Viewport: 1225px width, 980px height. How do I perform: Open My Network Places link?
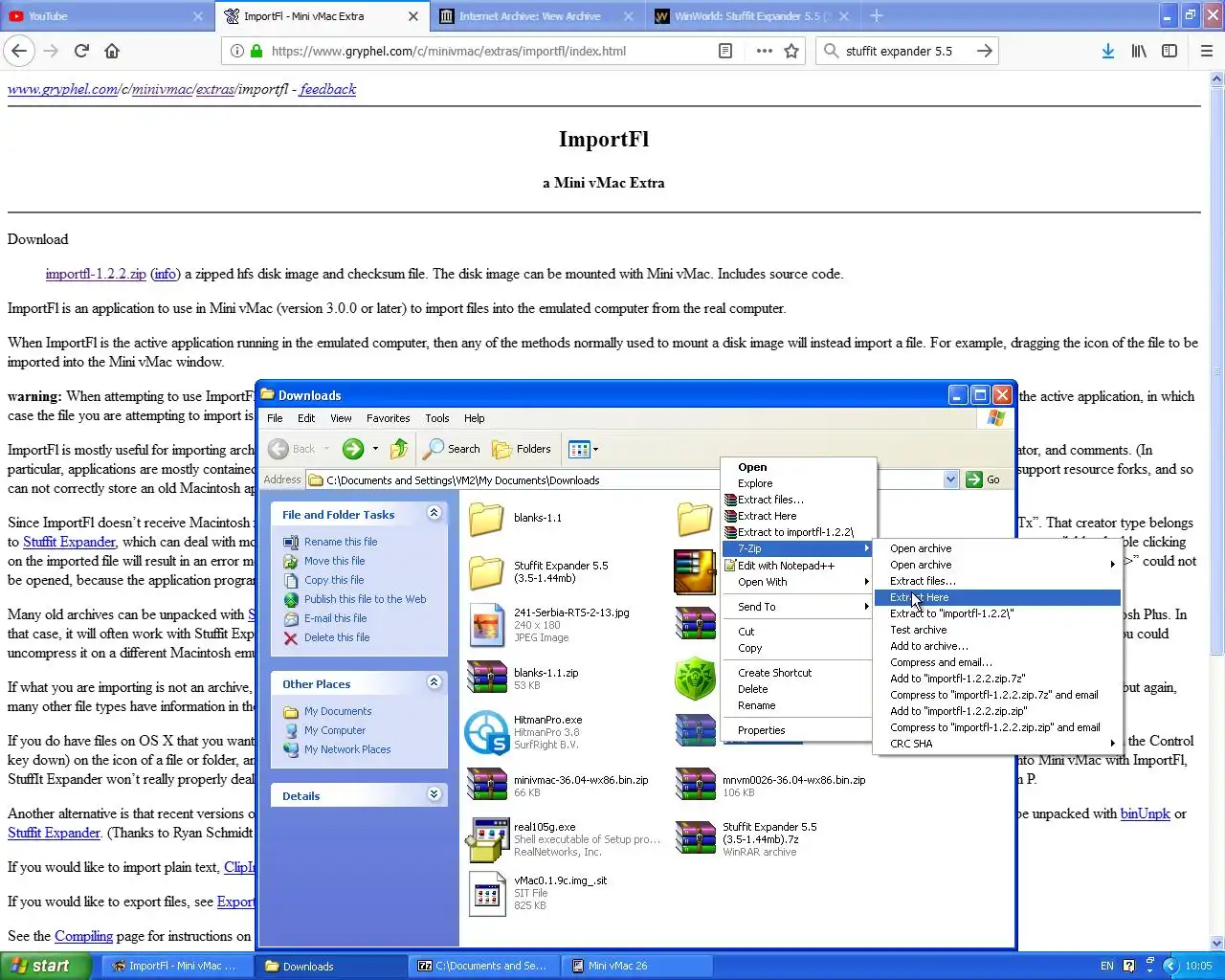(347, 749)
